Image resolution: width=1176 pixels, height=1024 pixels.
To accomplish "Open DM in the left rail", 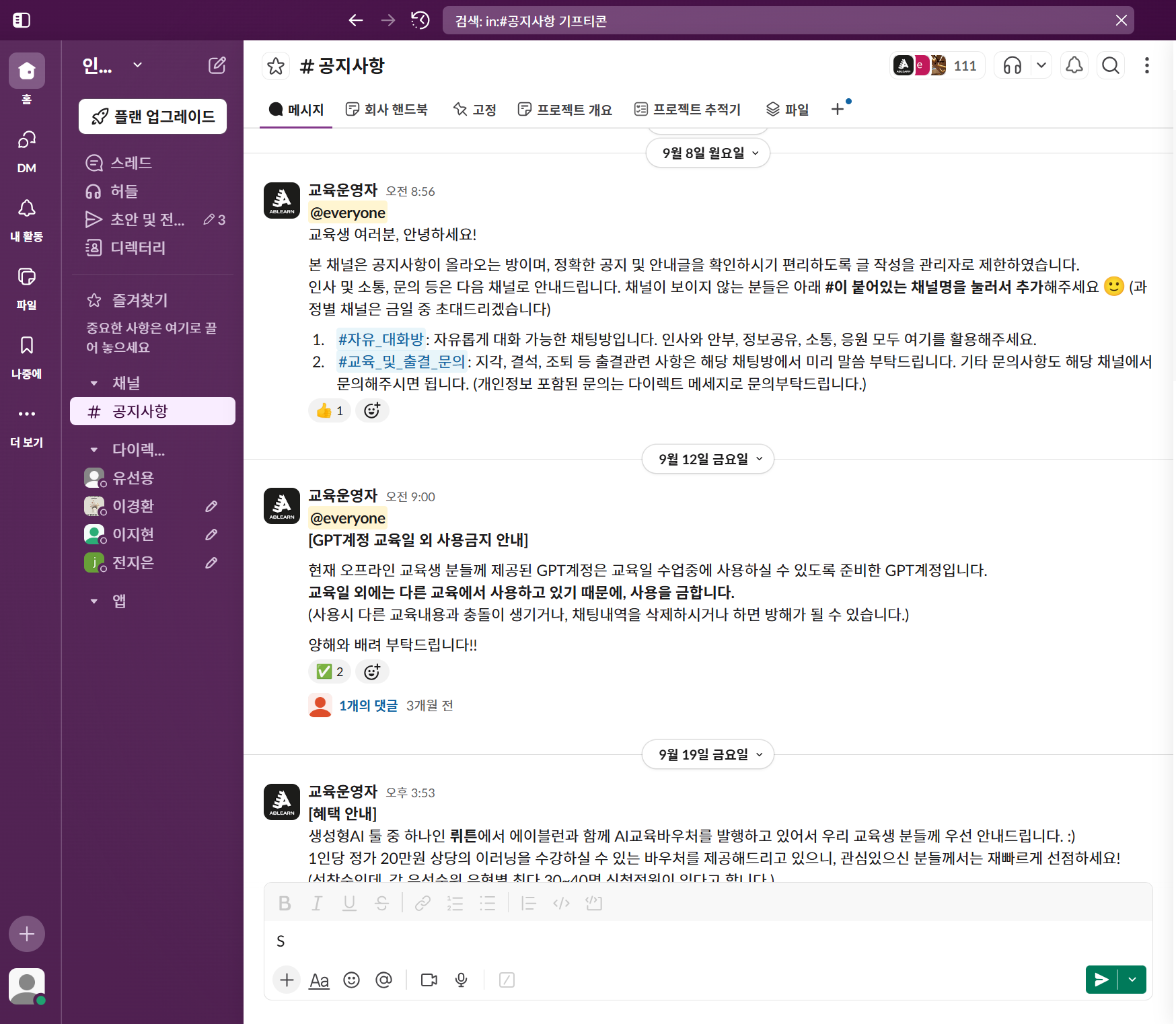I will [x=27, y=151].
